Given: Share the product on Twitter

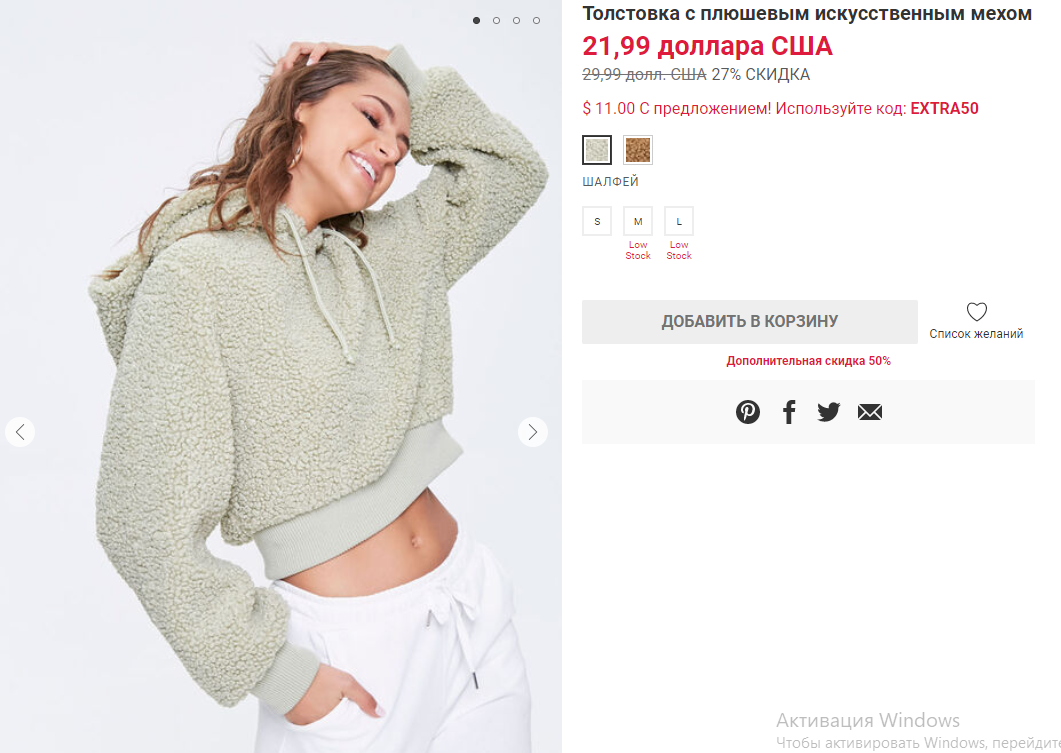Looking at the screenshot, I should [828, 411].
